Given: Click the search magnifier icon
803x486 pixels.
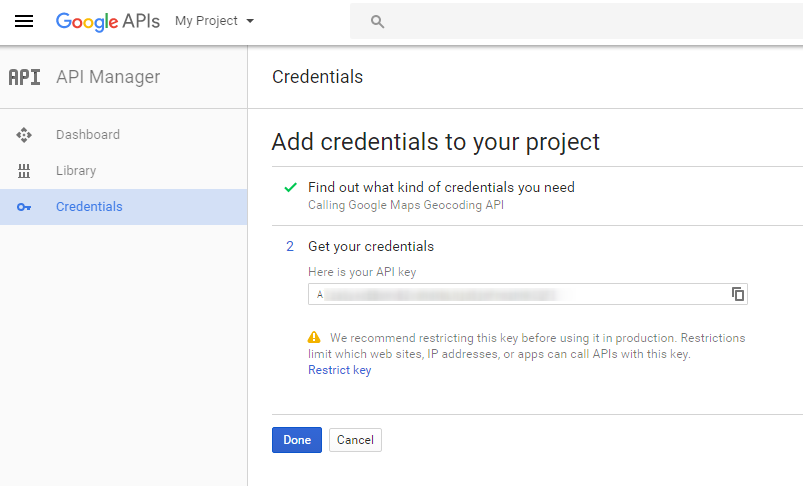Looking at the screenshot, I should click(x=377, y=22).
